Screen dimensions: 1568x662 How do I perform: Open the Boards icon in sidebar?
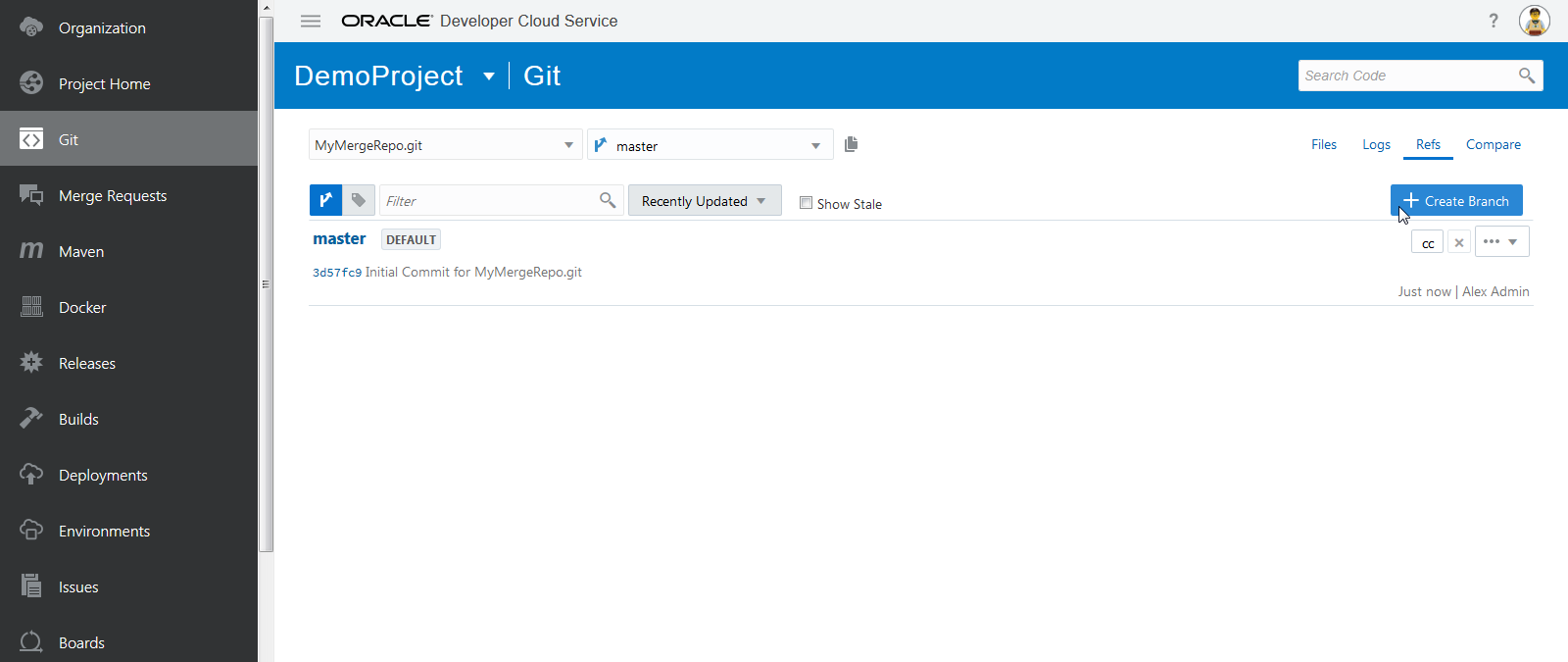(31, 642)
